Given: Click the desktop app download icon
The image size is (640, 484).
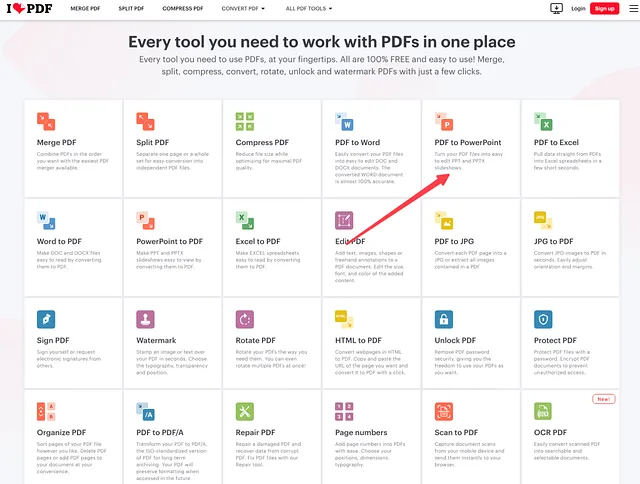Looking at the screenshot, I should [x=556, y=8].
